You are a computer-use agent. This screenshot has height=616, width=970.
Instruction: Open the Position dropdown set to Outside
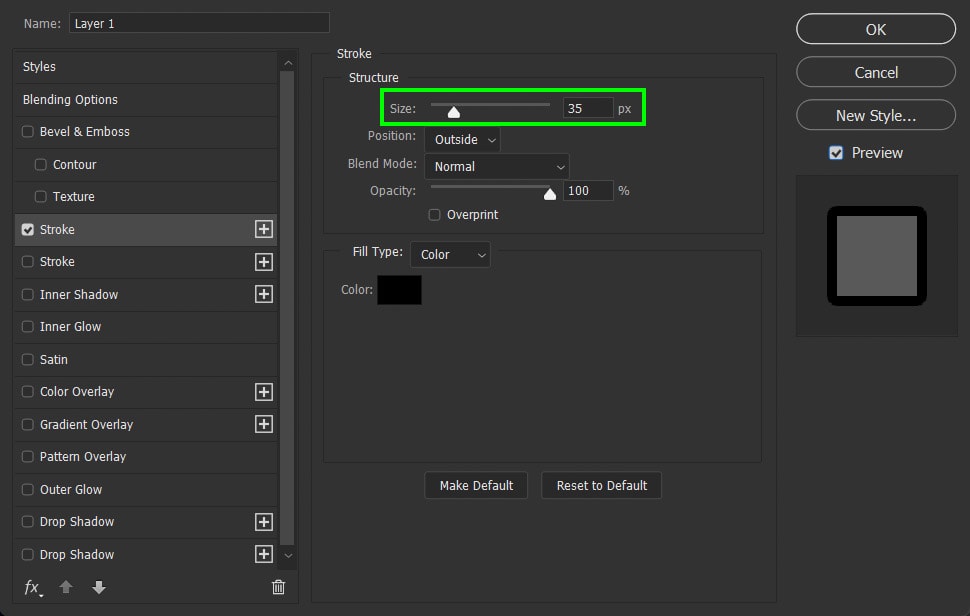tap(462, 140)
